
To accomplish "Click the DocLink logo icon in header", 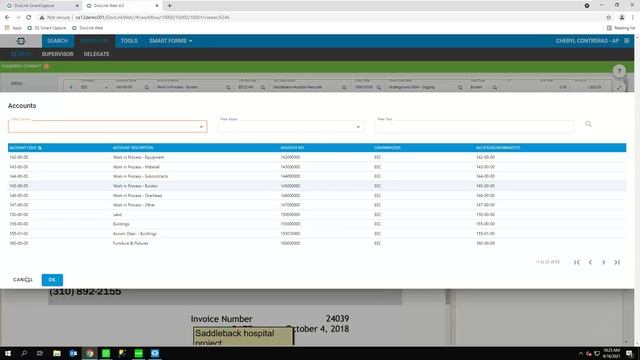I will (21, 41).
